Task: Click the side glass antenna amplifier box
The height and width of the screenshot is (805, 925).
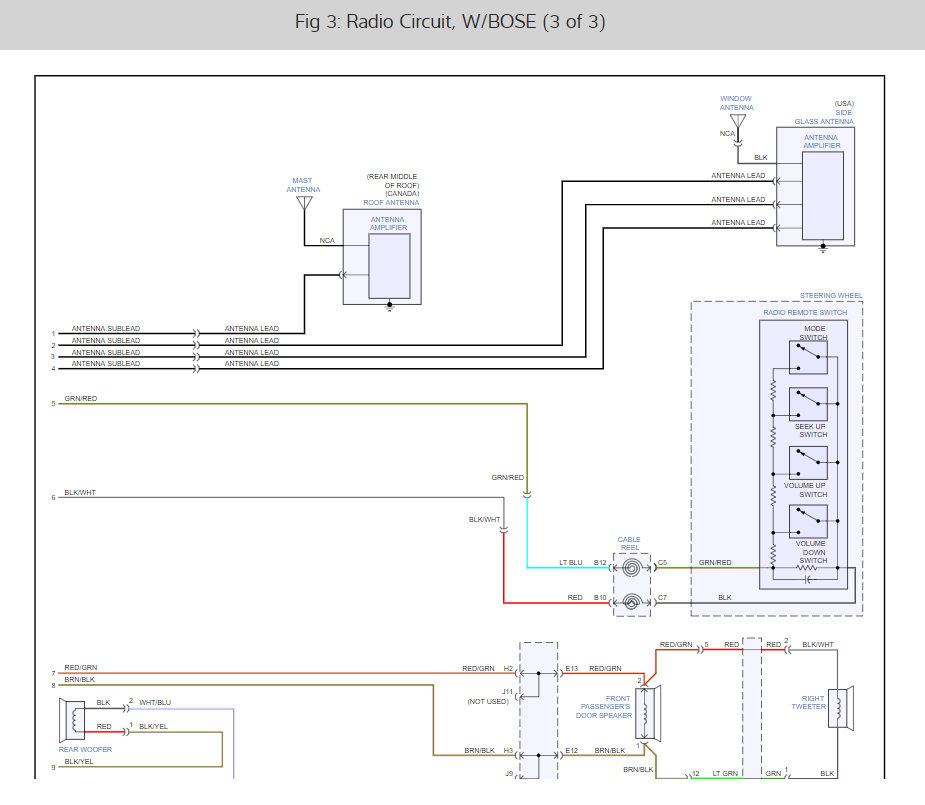Action: [822, 196]
